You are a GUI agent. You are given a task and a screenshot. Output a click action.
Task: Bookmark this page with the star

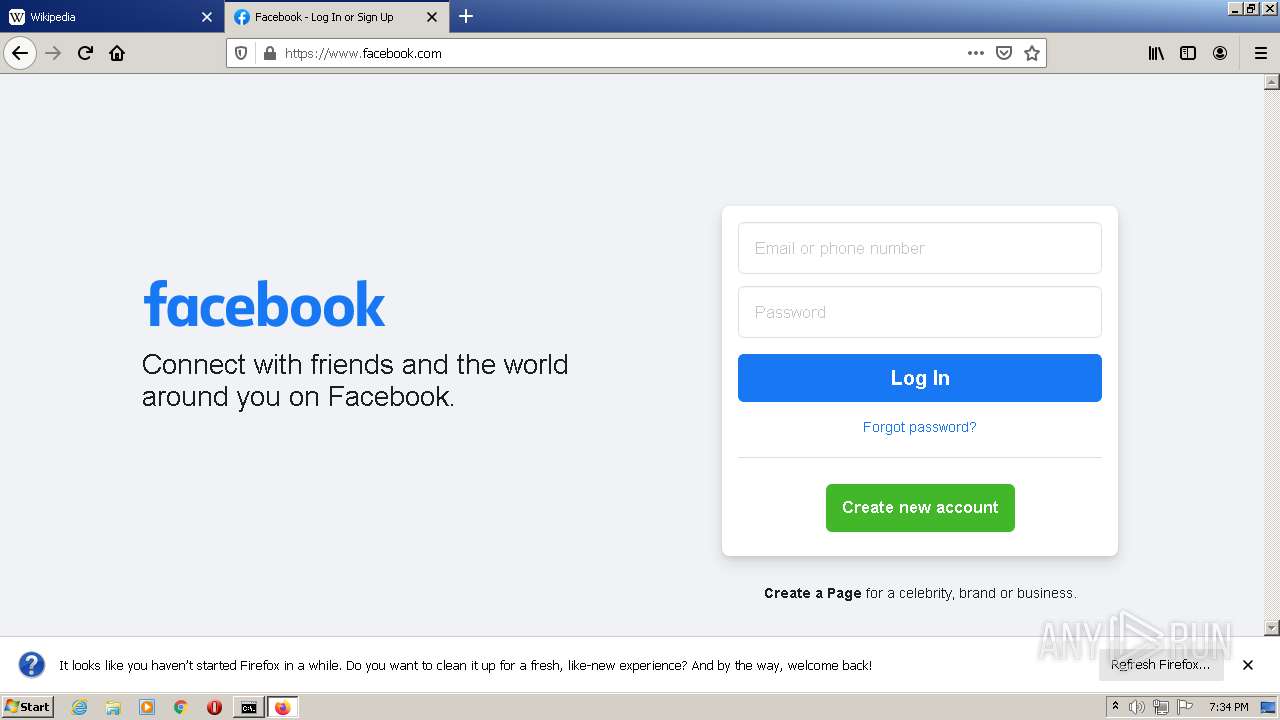tap(1032, 53)
